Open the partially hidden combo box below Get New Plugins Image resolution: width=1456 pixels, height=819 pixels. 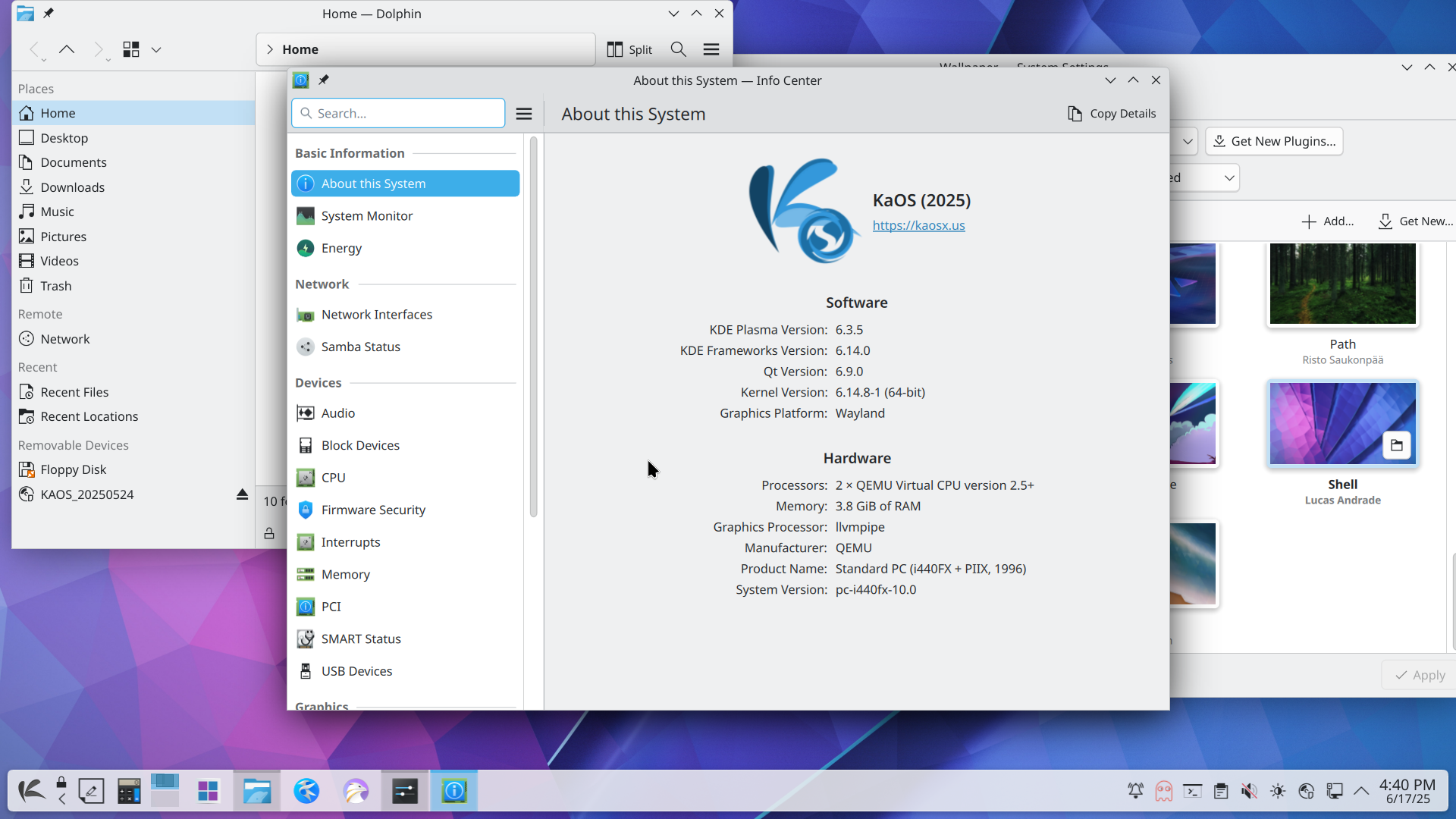(x=1204, y=178)
